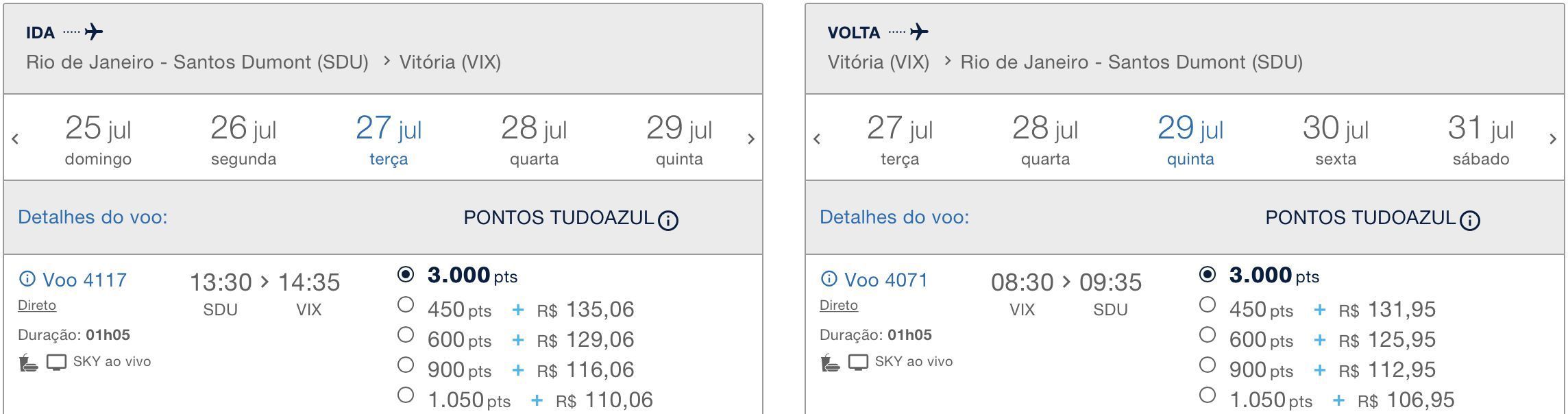Show earlier outbound dates with left arrow
Image resolution: width=1568 pixels, height=414 pixels.
[15, 139]
